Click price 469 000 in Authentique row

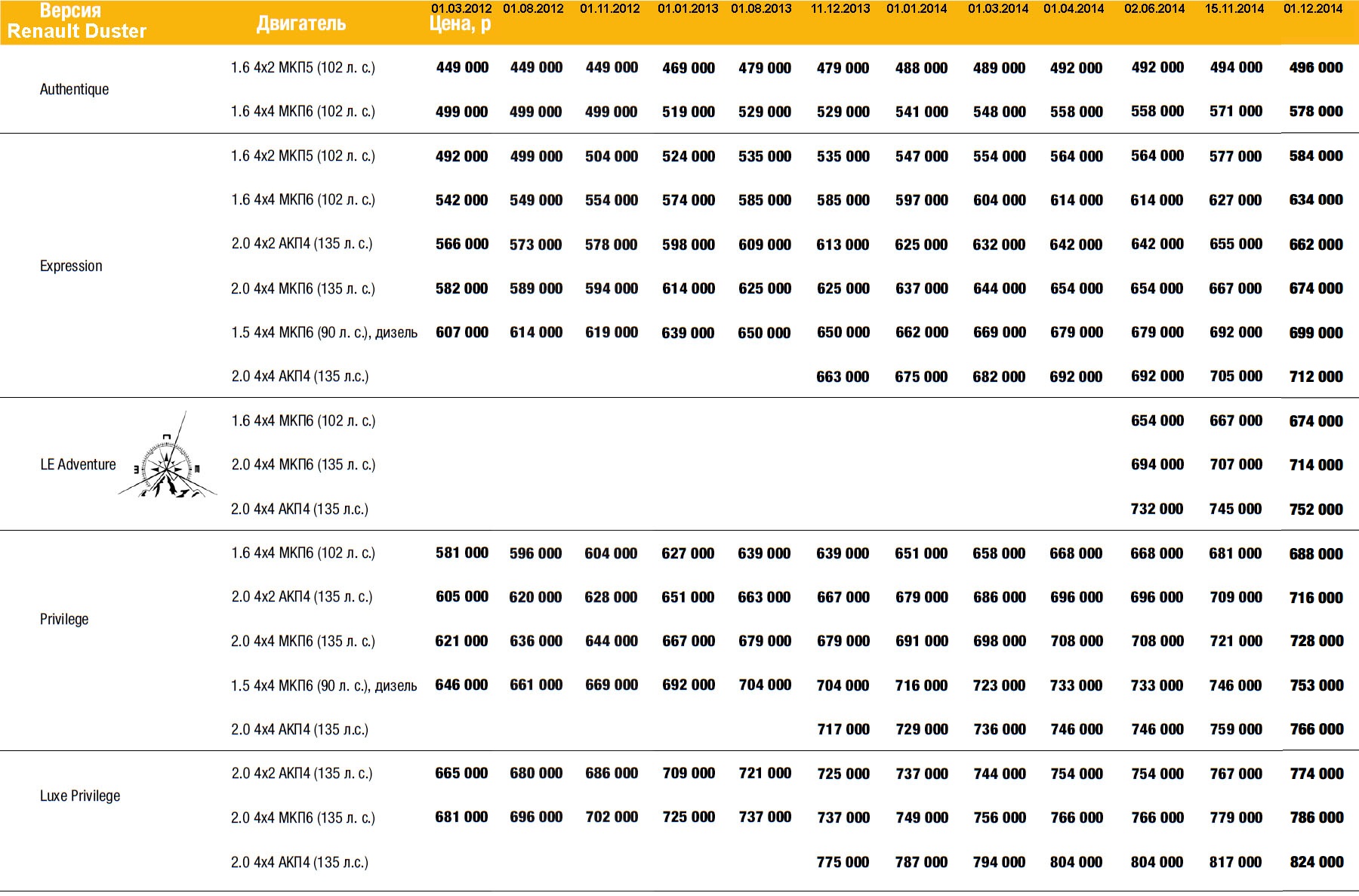point(689,68)
